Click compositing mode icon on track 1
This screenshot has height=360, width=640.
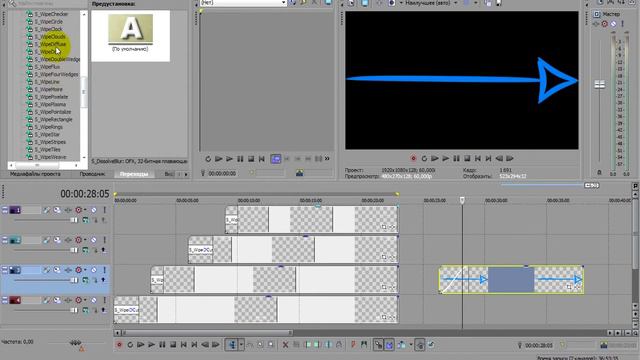coord(85,220)
